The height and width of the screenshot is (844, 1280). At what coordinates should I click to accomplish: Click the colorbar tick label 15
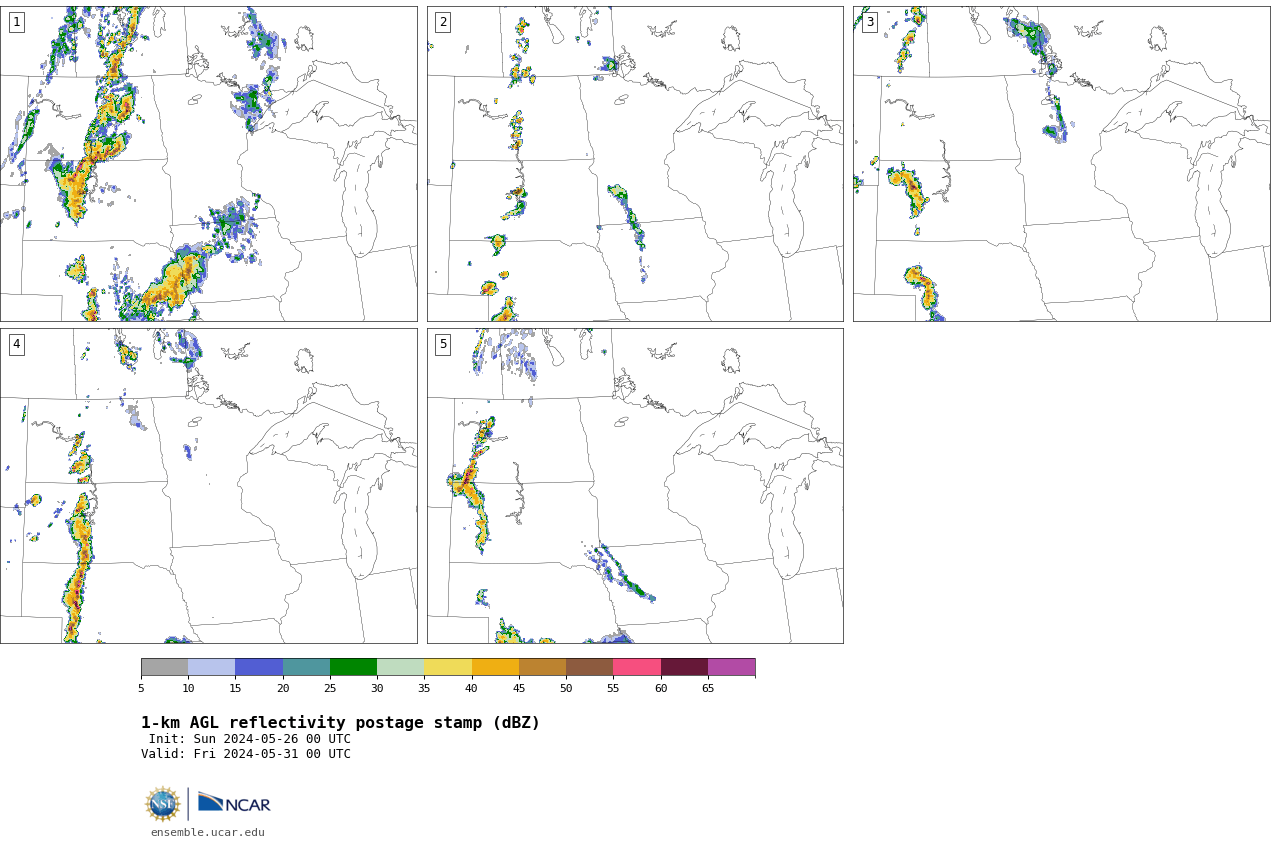pyautogui.click(x=235, y=688)
